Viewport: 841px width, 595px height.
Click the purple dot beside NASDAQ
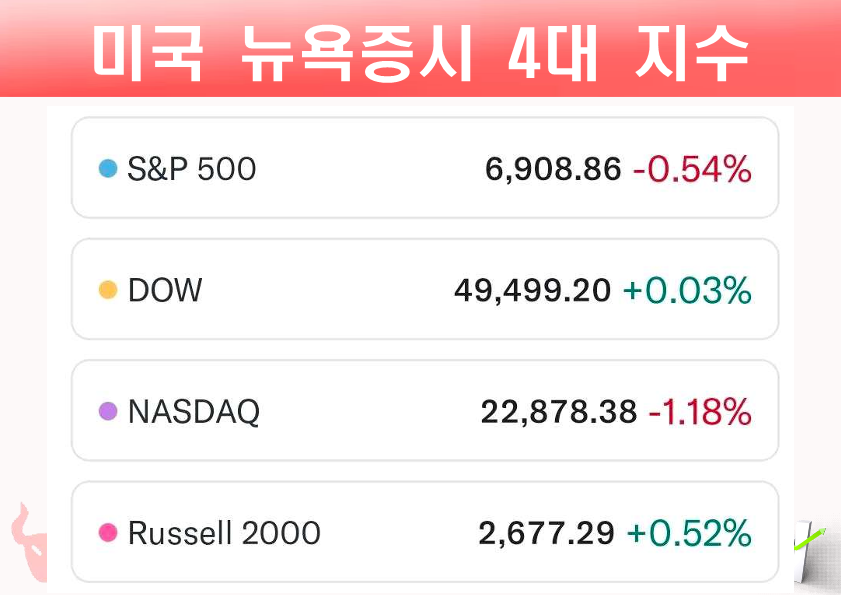pos(108,411)
